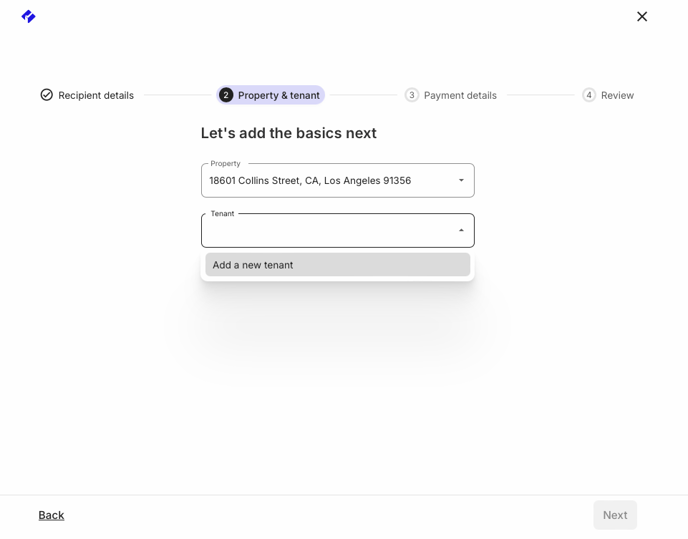Go Back to the previous step
This screenshot has width=688, height=539.
[51, 515]
